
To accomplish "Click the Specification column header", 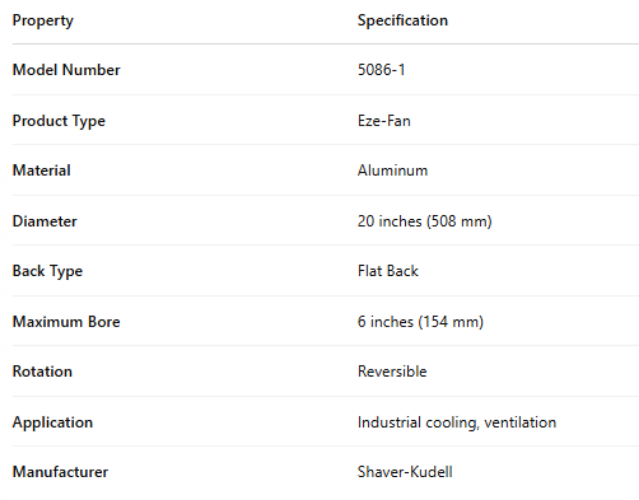I will 402,20.
